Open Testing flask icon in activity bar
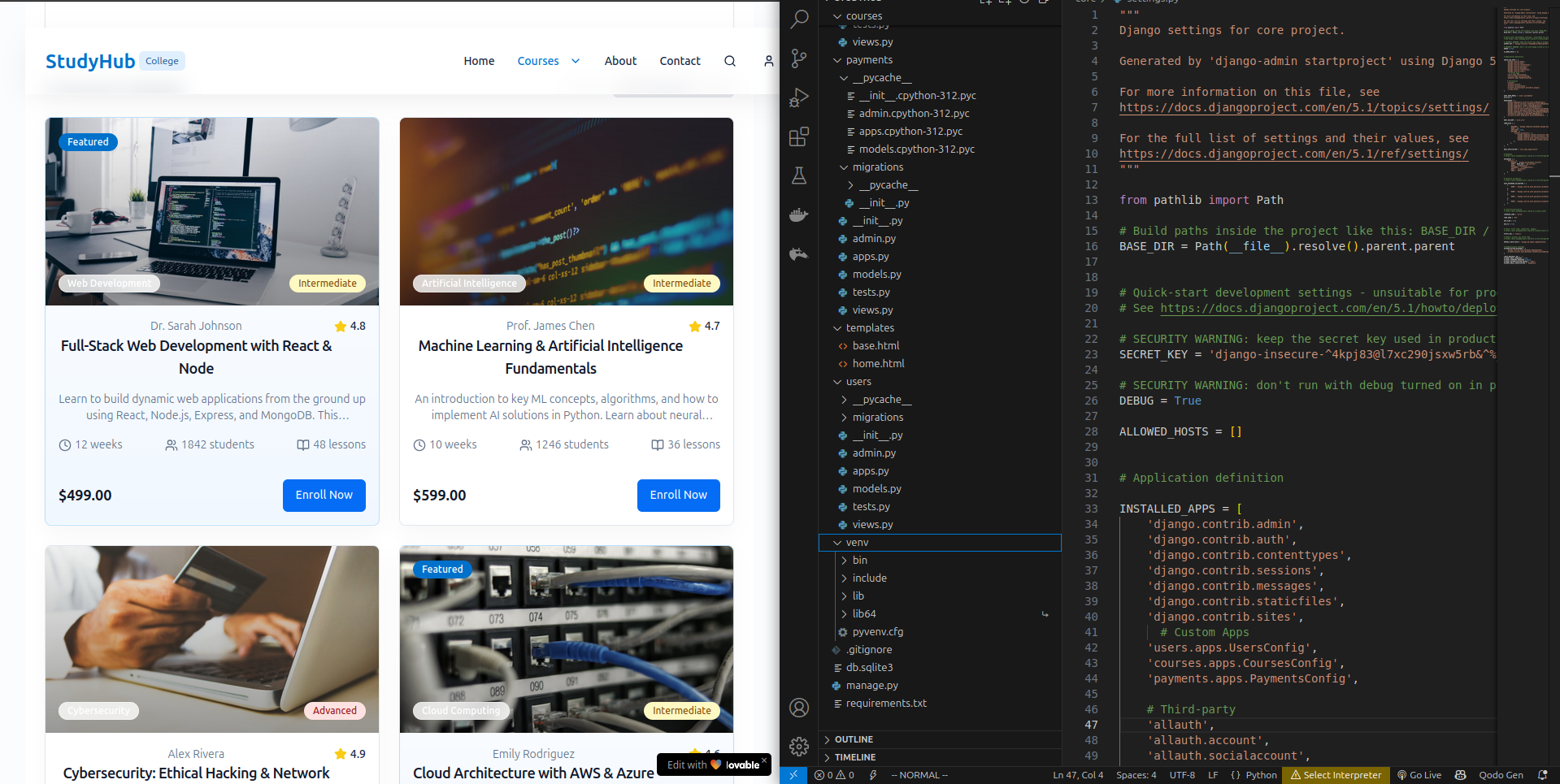Viewport: 1560px width, 784px height. point(799,175)
